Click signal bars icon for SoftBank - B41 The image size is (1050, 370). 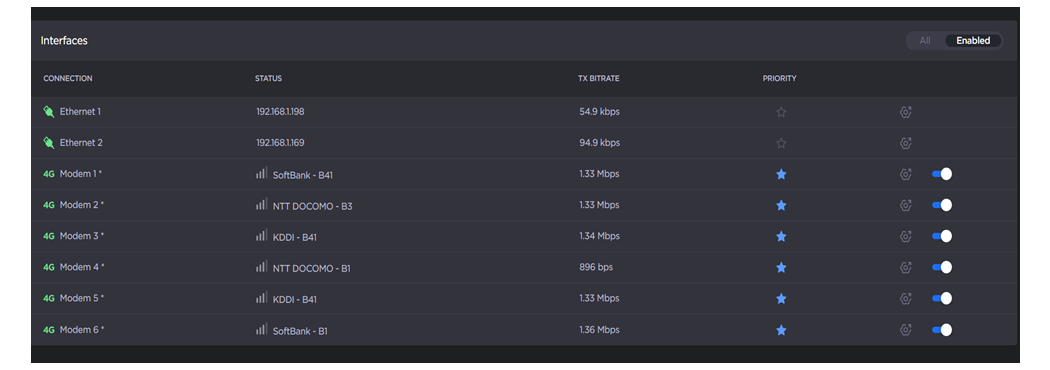[x=261, y=173]
